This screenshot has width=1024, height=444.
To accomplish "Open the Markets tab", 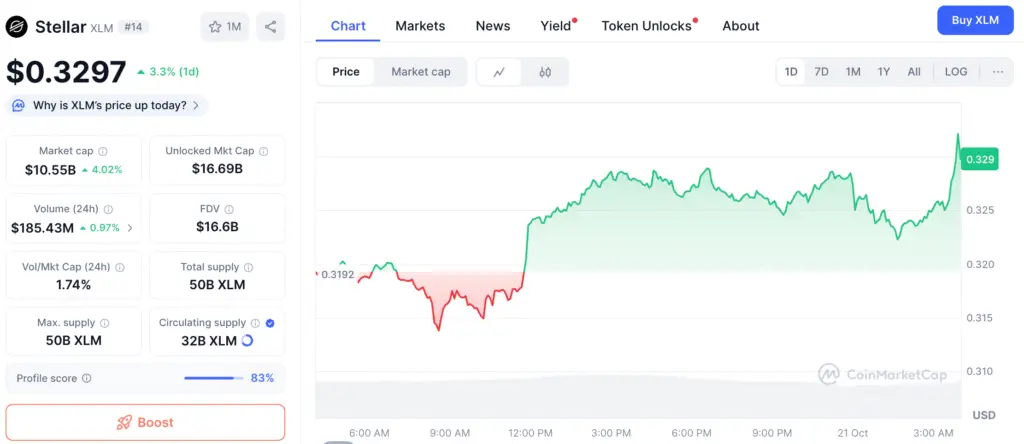I will click(x=420, y=26).
